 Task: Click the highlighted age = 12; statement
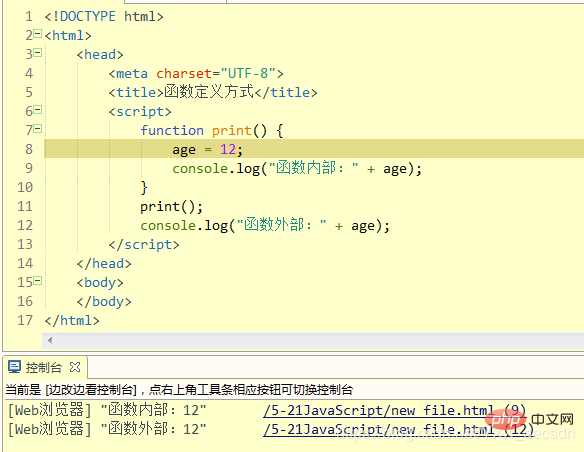(x=207, y=150)
